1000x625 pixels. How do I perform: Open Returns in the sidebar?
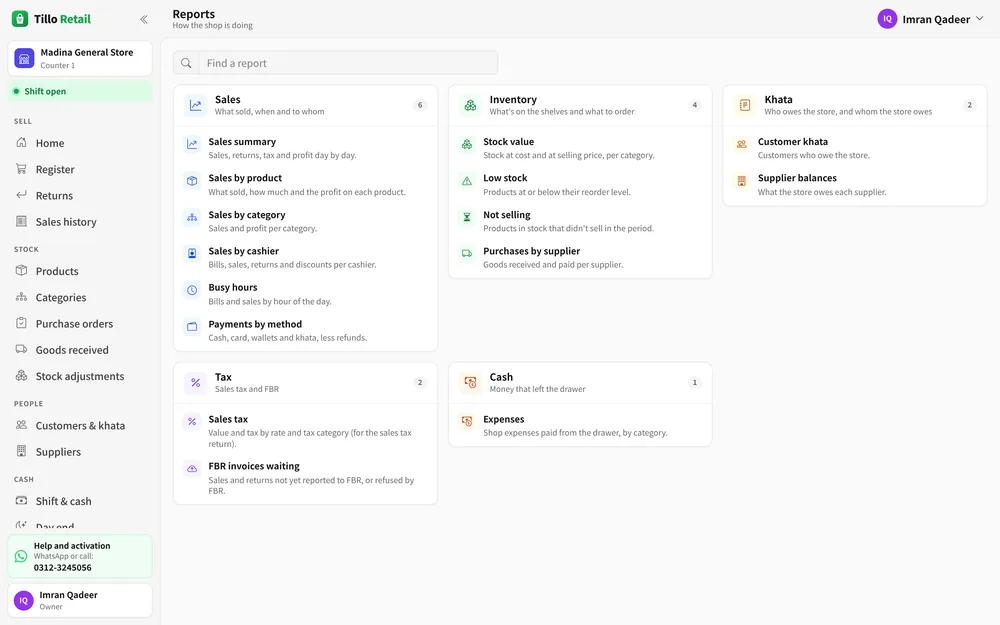pos(80,195)
